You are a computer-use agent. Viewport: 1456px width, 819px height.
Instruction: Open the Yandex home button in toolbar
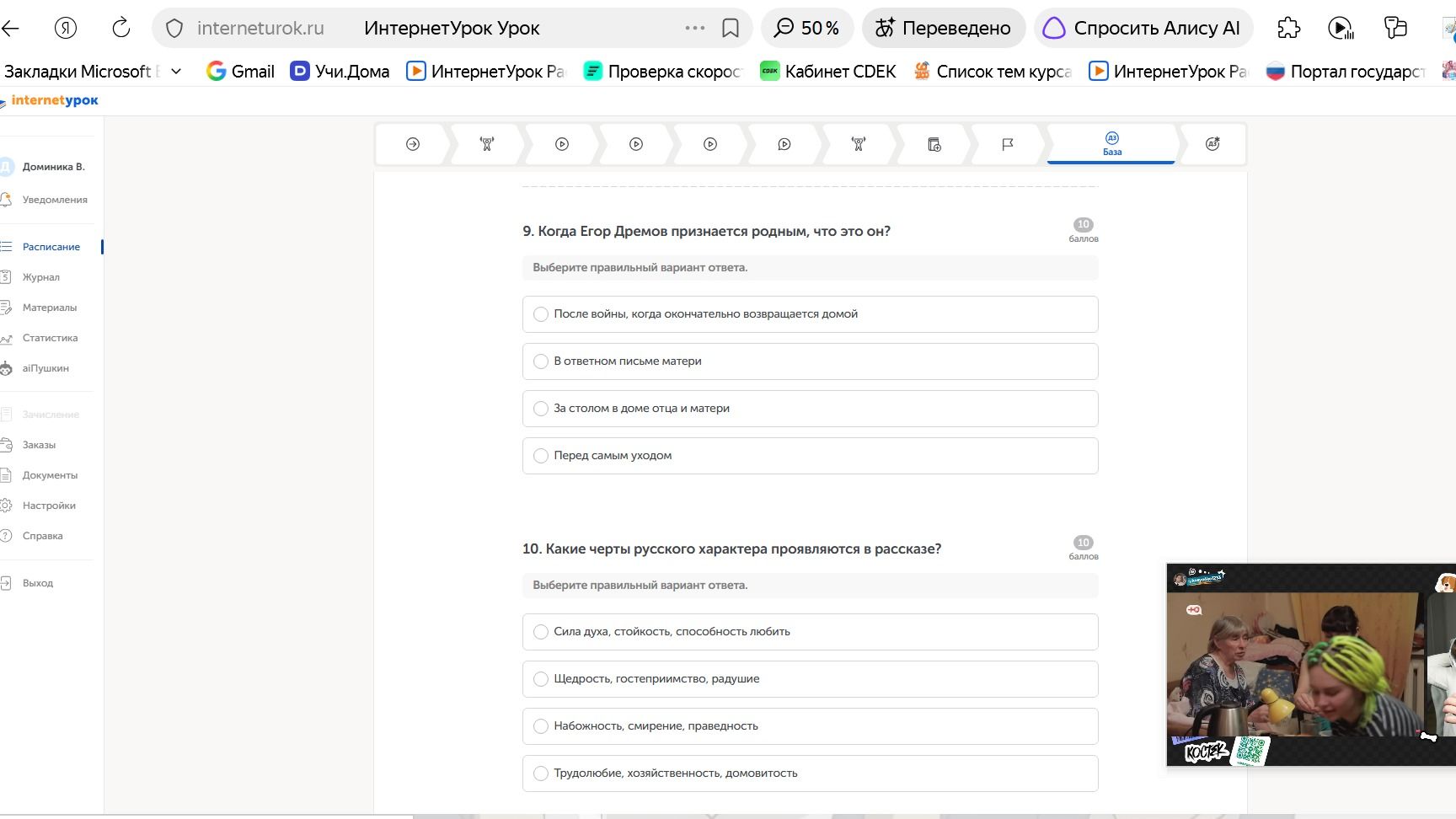coord(66,28)
